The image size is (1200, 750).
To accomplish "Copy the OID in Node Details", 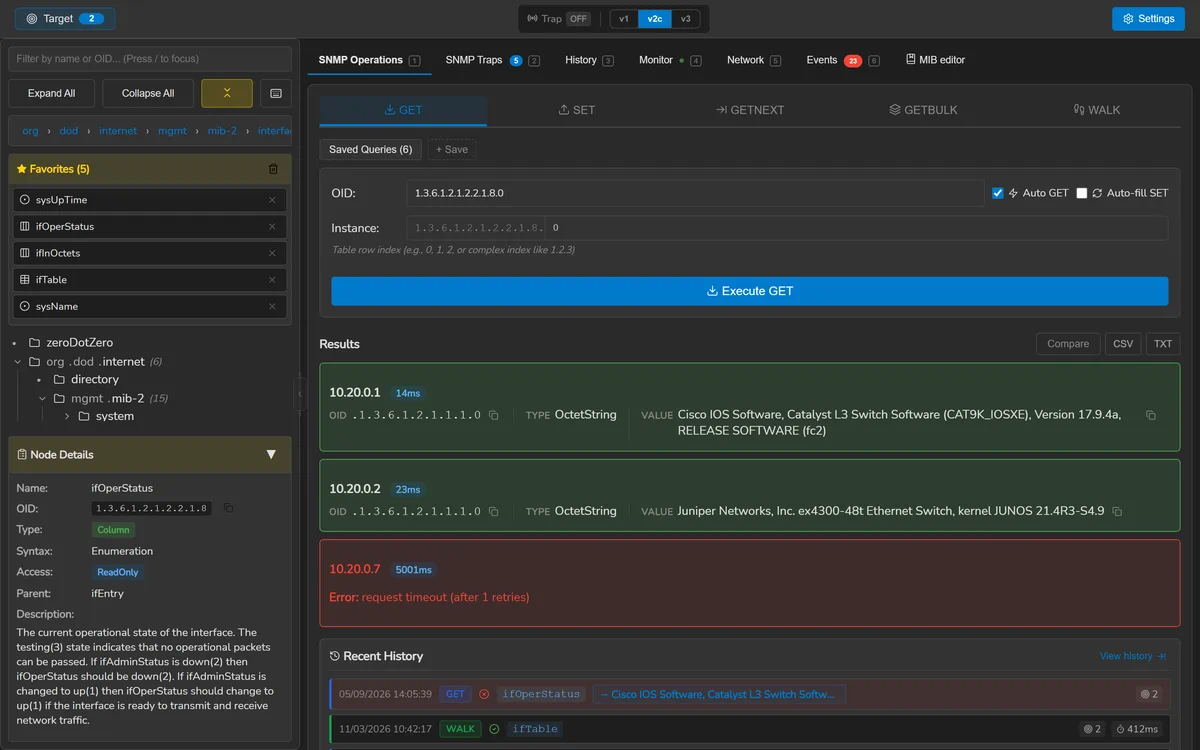I will click(x=228, y=508).
